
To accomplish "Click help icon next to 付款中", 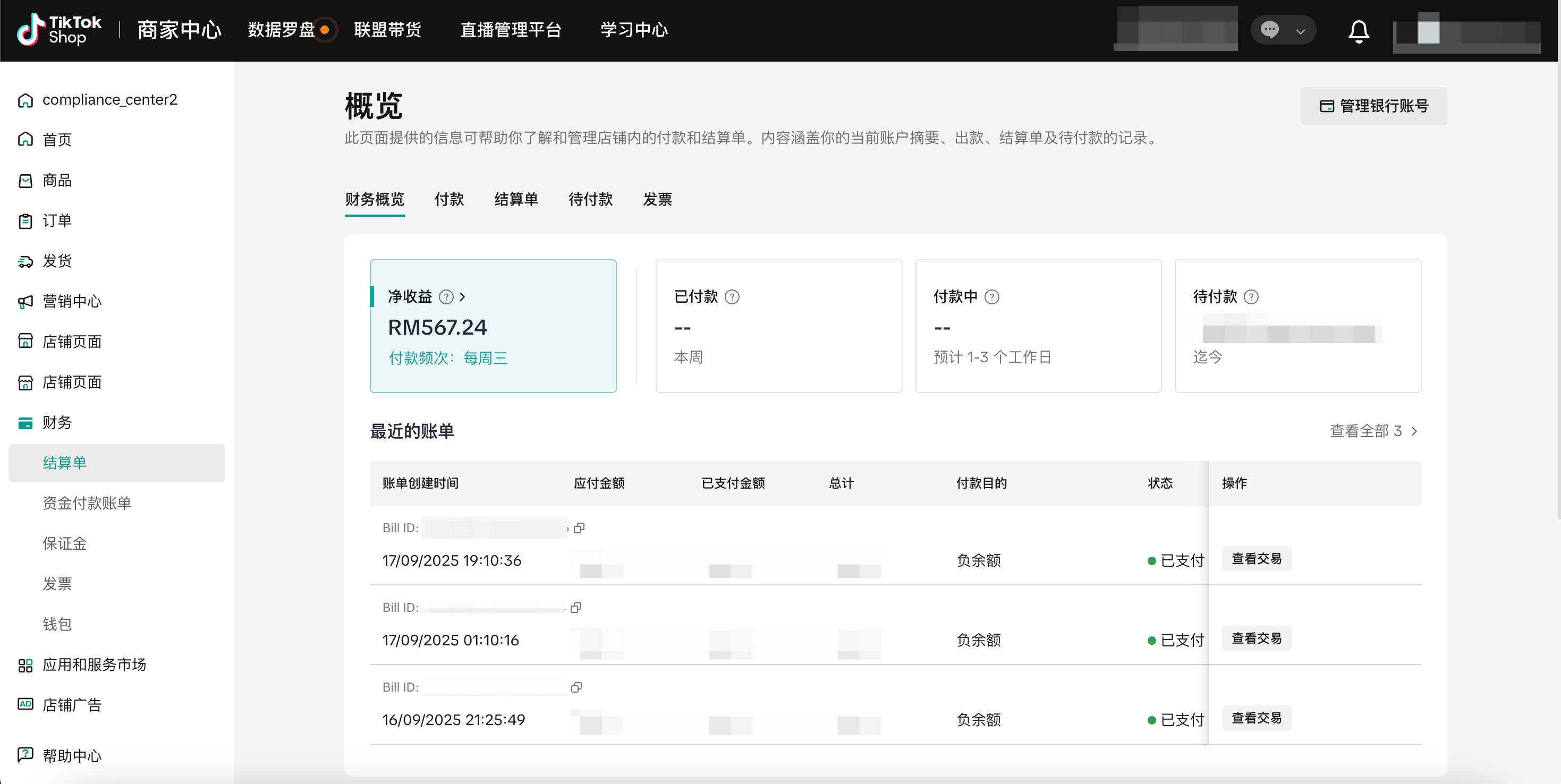I will [991, 297].
